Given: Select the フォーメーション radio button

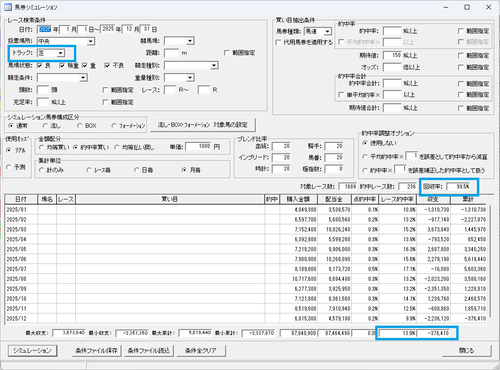Looking at the screenshot, I should coord(114,126).
